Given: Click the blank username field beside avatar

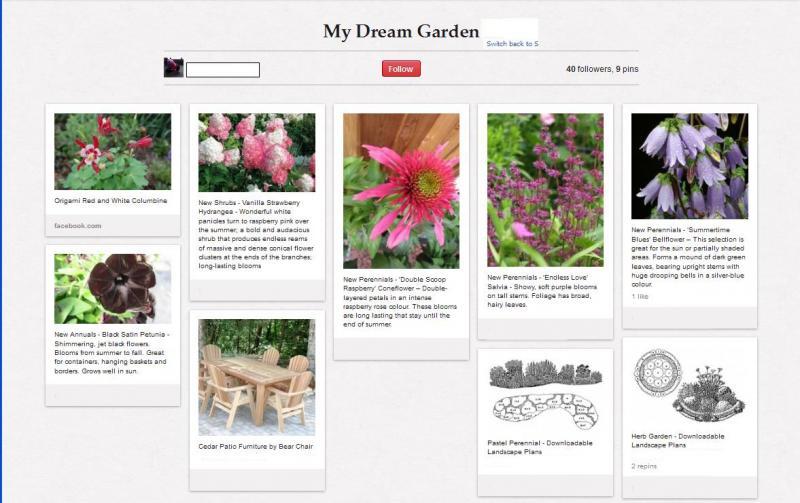Looking at the screenshot, I should click(x=223, y=70).
